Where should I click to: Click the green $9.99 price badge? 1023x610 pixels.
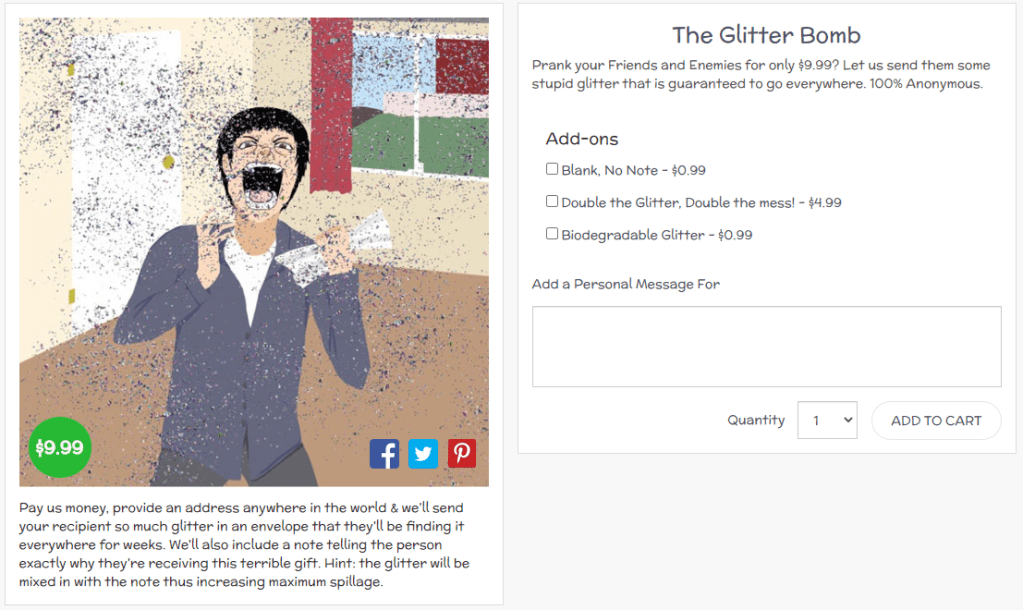tap(60, 447)
